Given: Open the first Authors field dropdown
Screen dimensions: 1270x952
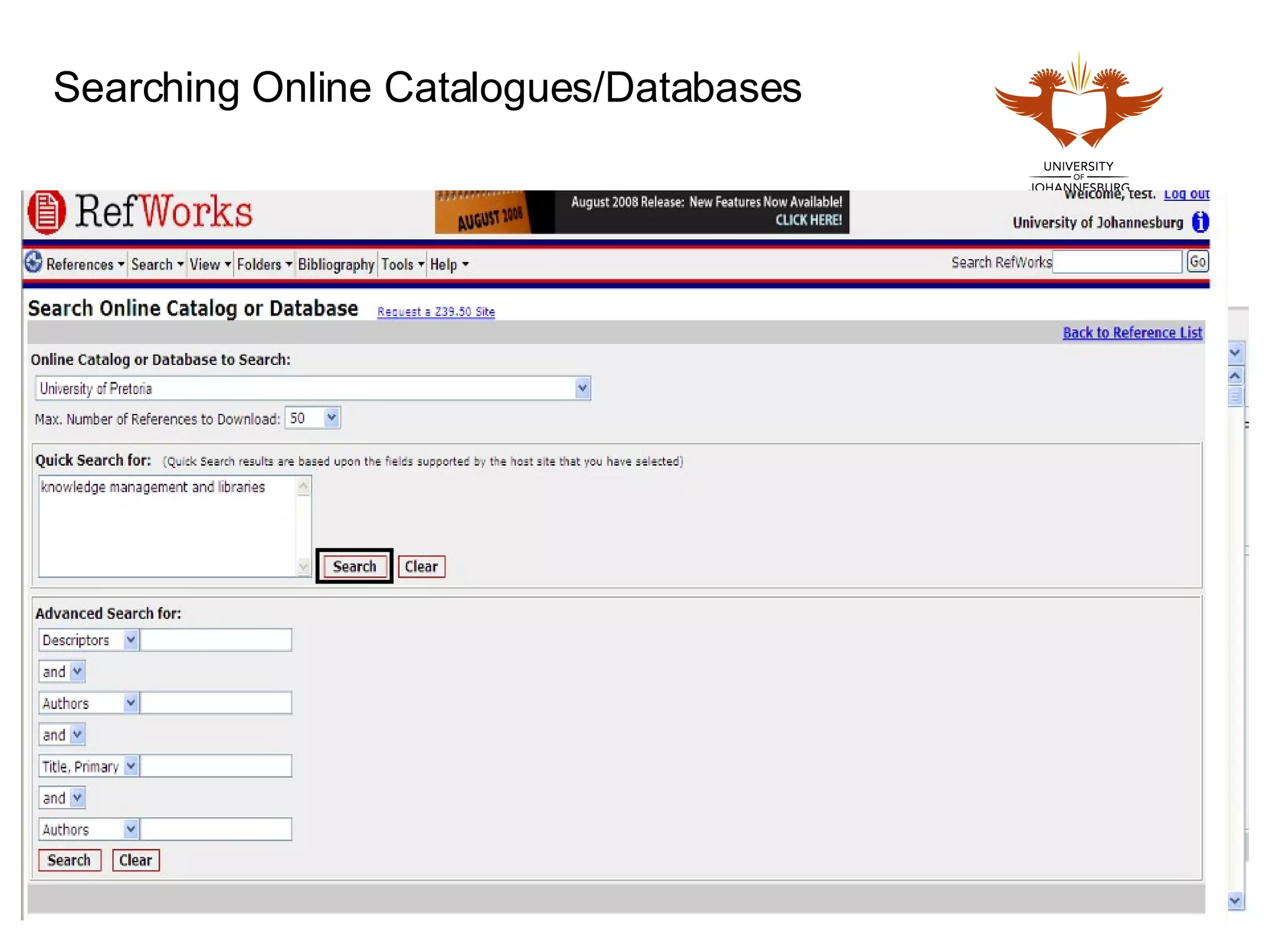Looking at the screenshot, I should coord(88,703).
